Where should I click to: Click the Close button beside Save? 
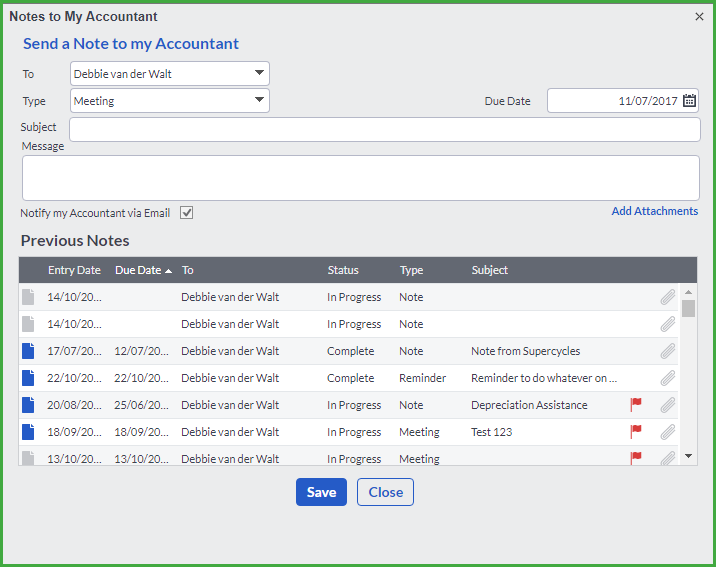point(385,492)
